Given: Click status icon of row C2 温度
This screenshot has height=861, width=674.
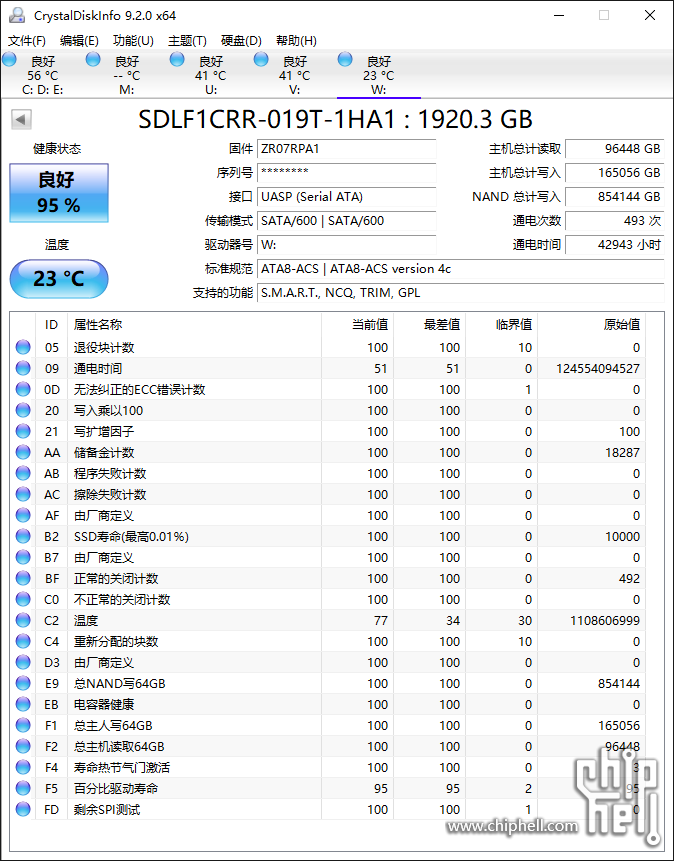Looking at the screenshot, I should click(23, 620).
